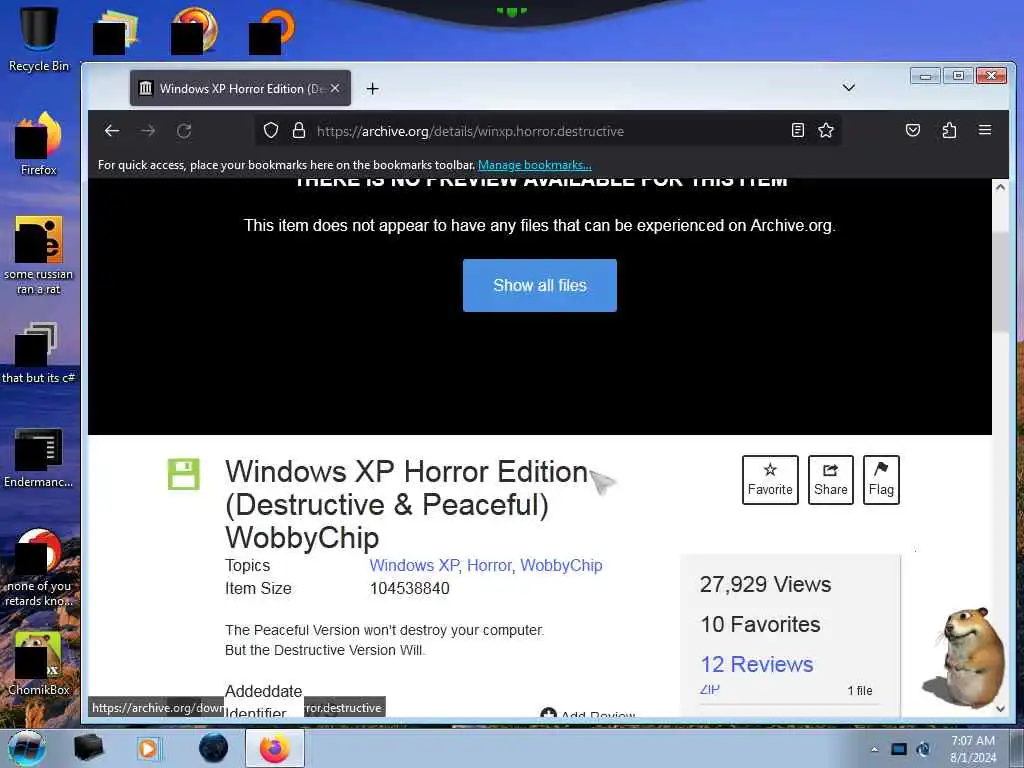The width and height of the screenshot is (1024, 768).
Task: Flag this archive item
Action: coord(881,480)
